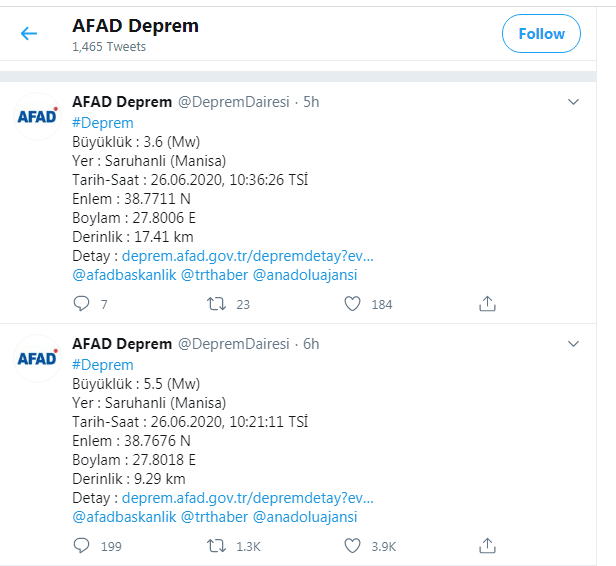Open the 6h timestamp of the second tweet

[311, 344]
